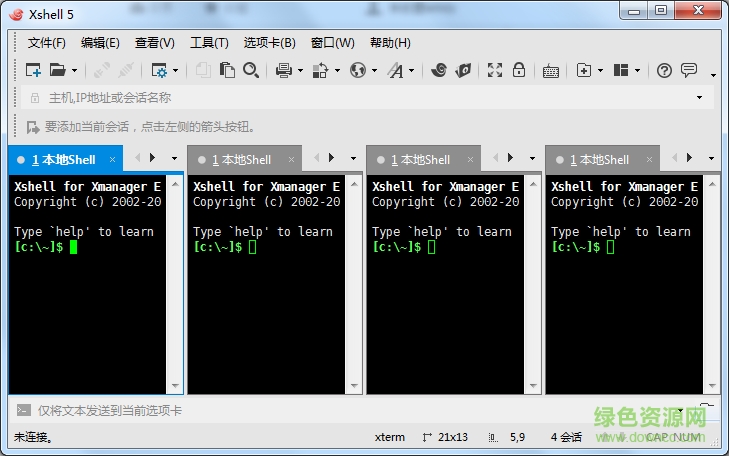
Task: Open the 文件(F) menu
Action: (46, 43)
